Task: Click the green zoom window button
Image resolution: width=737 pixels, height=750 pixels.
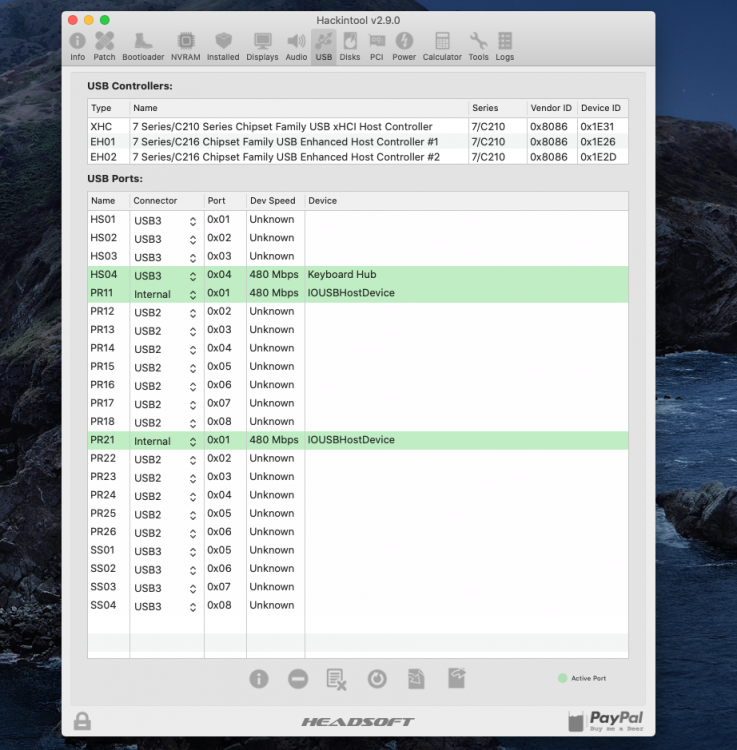Action: pos(105,20)
